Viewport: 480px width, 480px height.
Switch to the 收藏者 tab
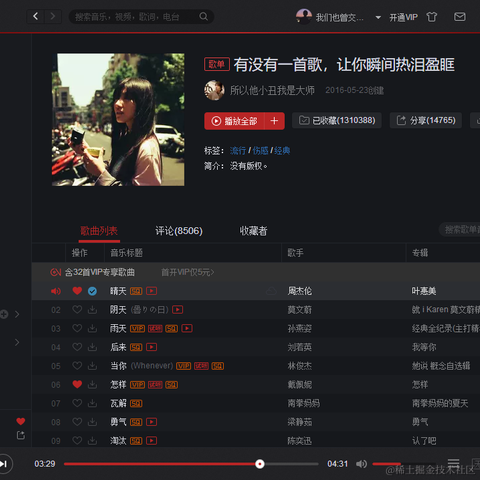point(253,231)
